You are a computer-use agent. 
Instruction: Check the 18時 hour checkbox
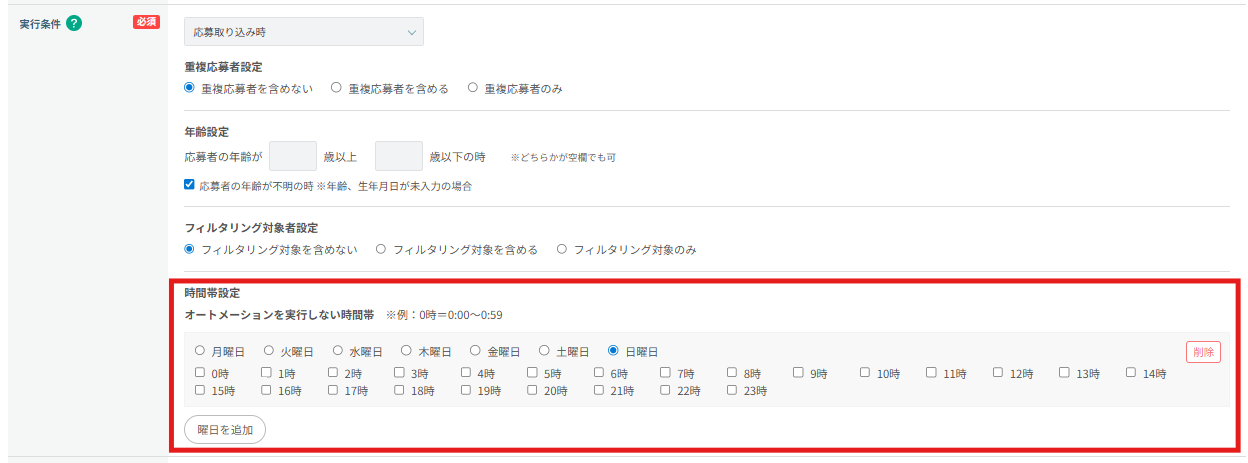[400, 391]
